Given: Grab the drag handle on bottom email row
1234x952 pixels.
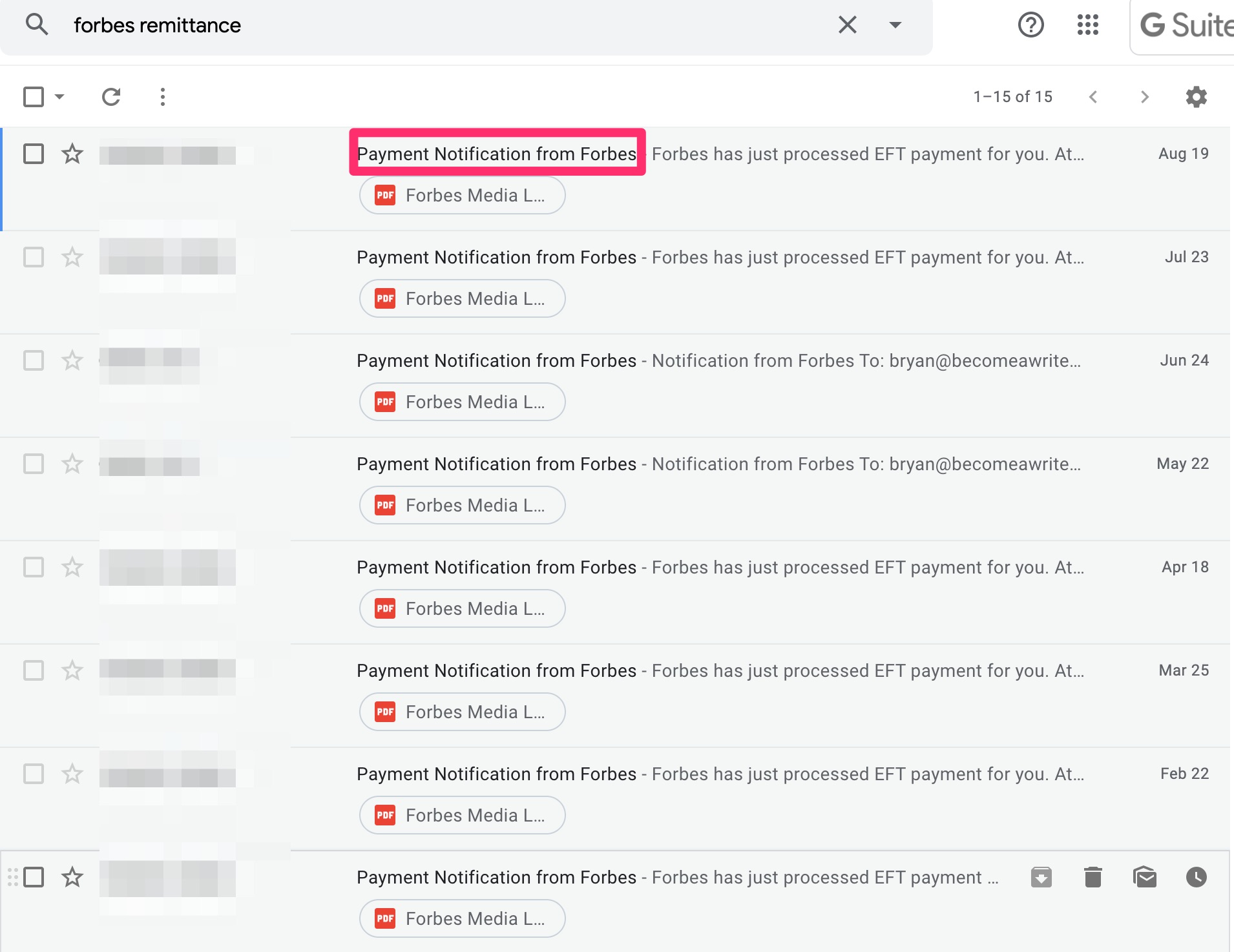Looking at the screenshot, I should (12, 877).
